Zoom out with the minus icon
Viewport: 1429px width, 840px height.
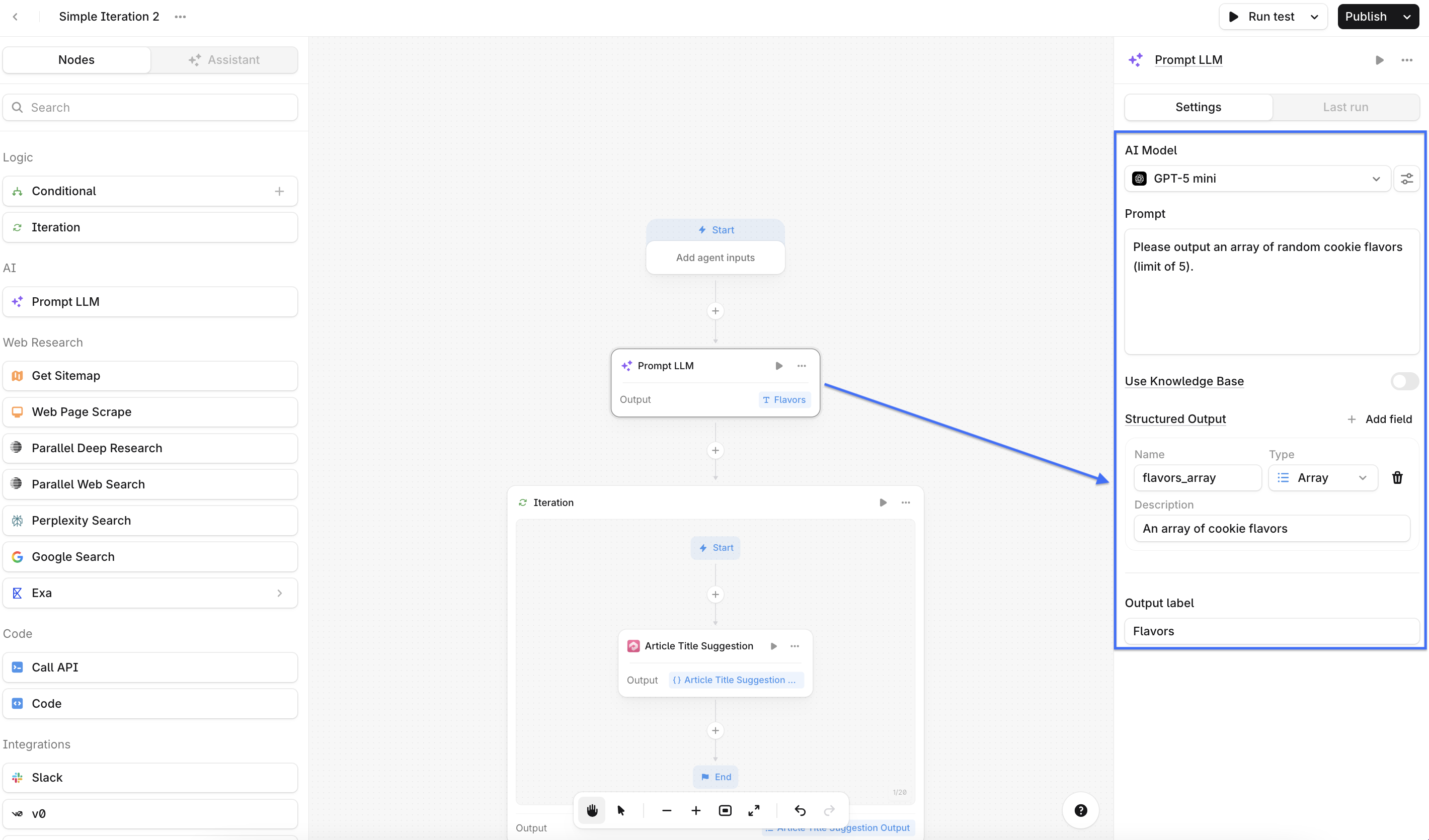[666, 810]
